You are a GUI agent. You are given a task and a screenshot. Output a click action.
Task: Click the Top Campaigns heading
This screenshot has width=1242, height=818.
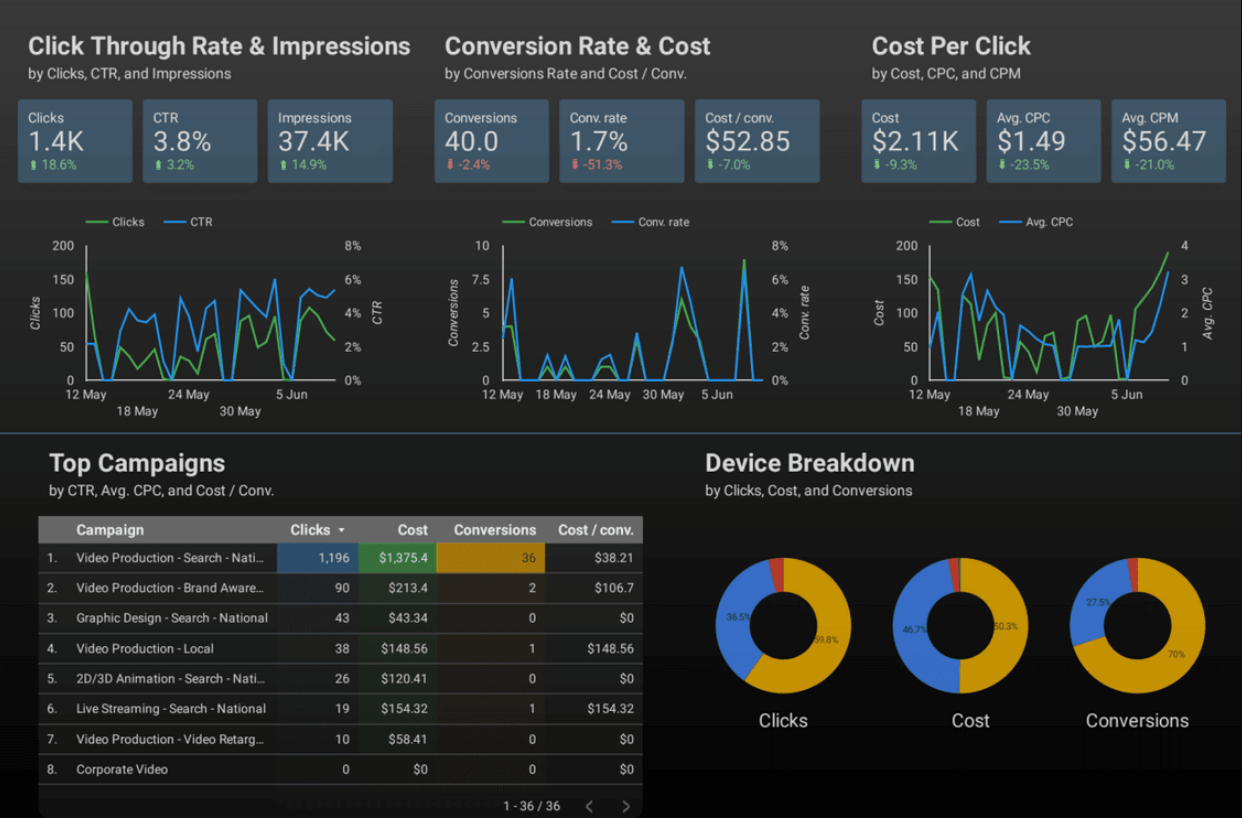pos(137,463)
